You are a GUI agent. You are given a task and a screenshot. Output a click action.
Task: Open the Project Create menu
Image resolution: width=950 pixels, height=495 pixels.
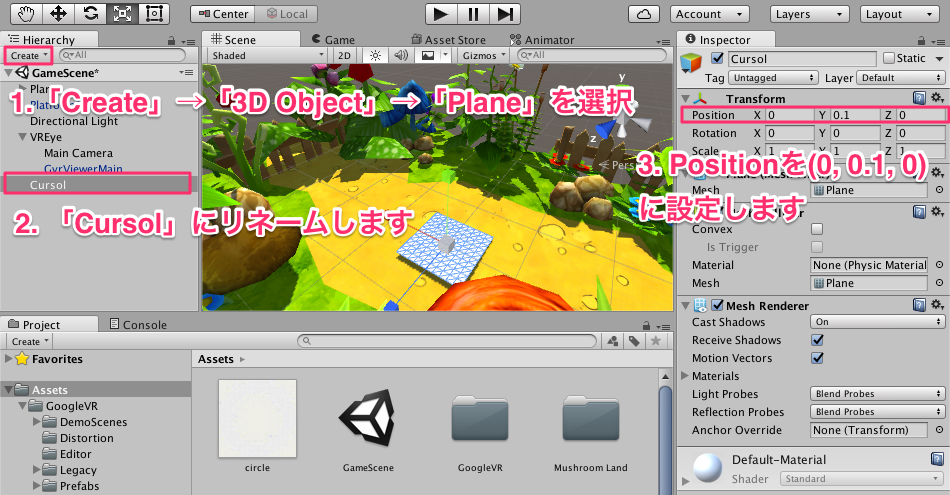point(29,342)
